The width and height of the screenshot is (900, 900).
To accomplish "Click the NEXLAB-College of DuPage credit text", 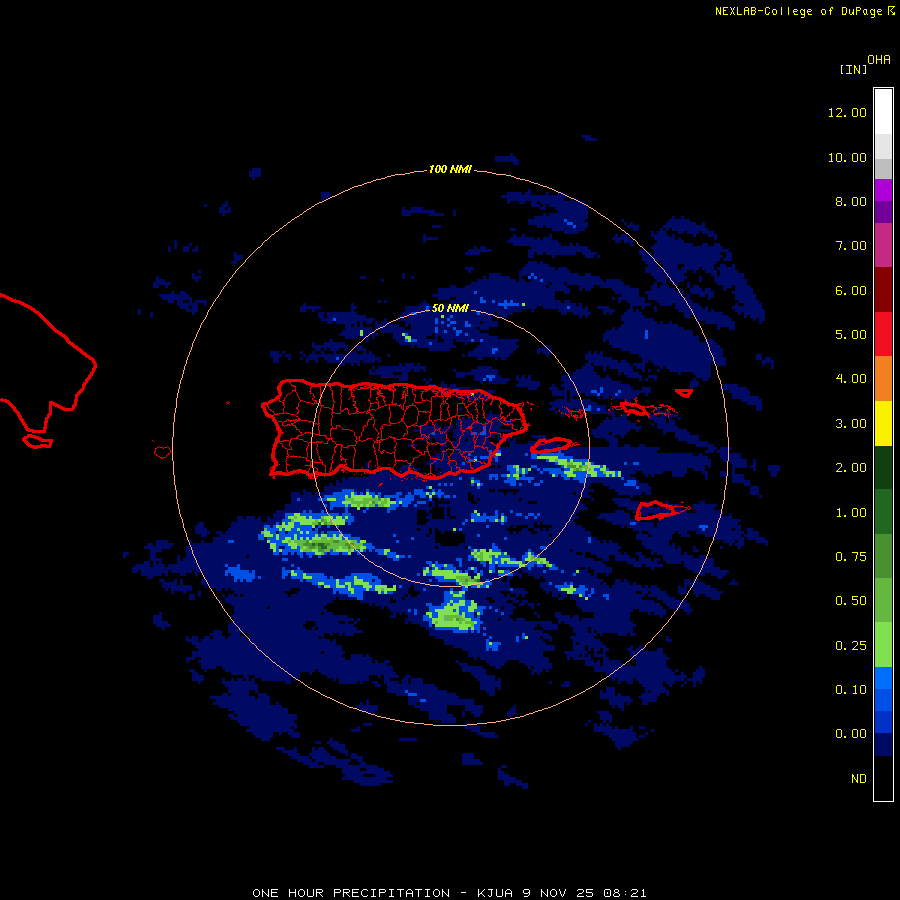I will (798, 11).
